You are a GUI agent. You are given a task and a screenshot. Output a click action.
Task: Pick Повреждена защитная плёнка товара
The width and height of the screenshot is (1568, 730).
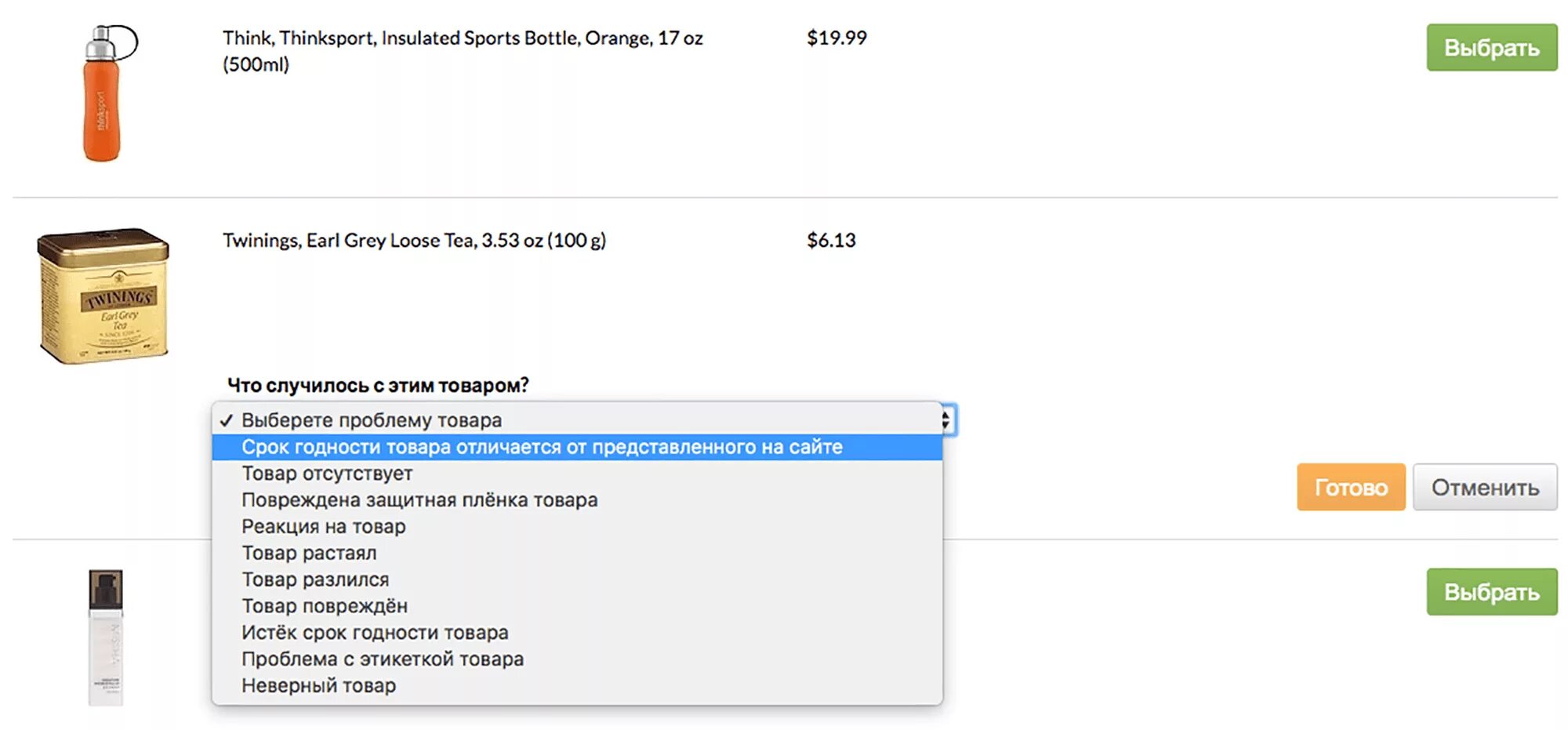click(x=419, y=500)
